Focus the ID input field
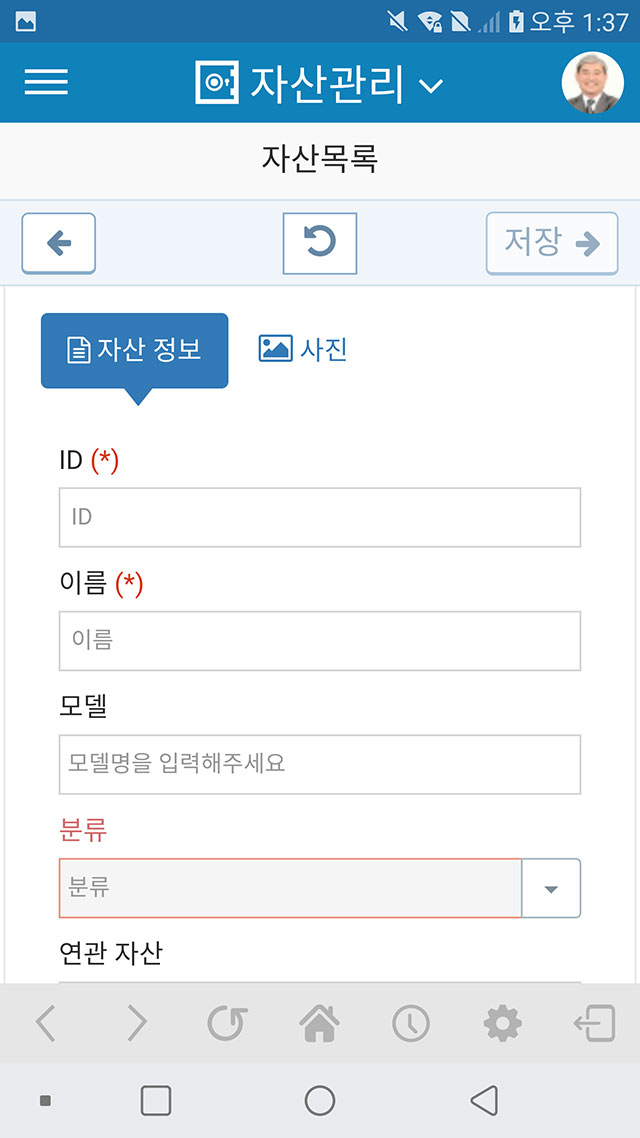640x1138 pixels. [320, 517]
